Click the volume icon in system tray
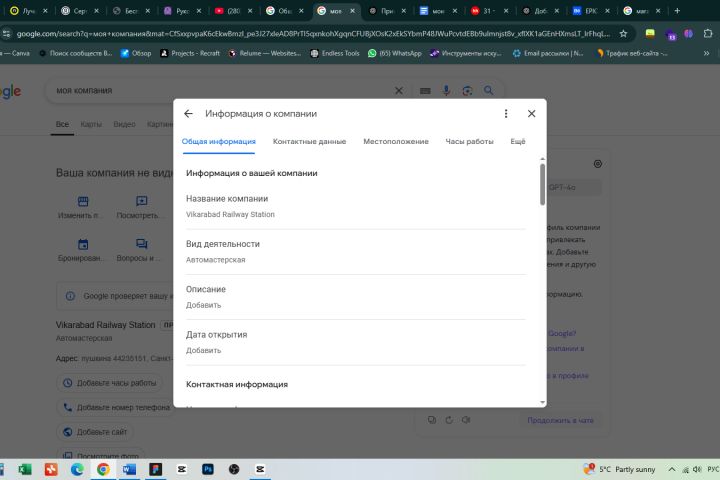Screen dimensions: 720x480 (697, 469)
